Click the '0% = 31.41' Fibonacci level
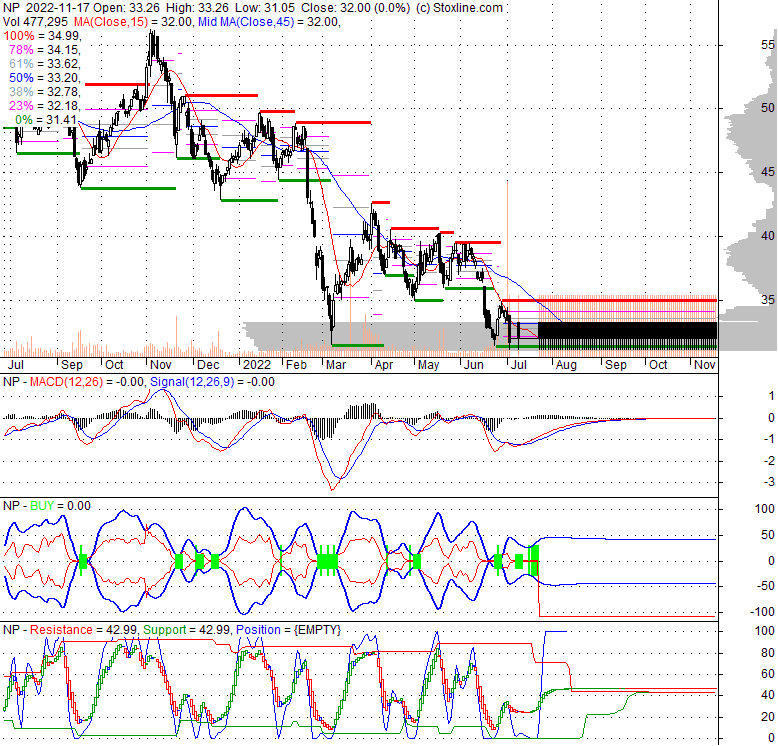Viewport: 778px width, 746px height. tap(46, 120)
